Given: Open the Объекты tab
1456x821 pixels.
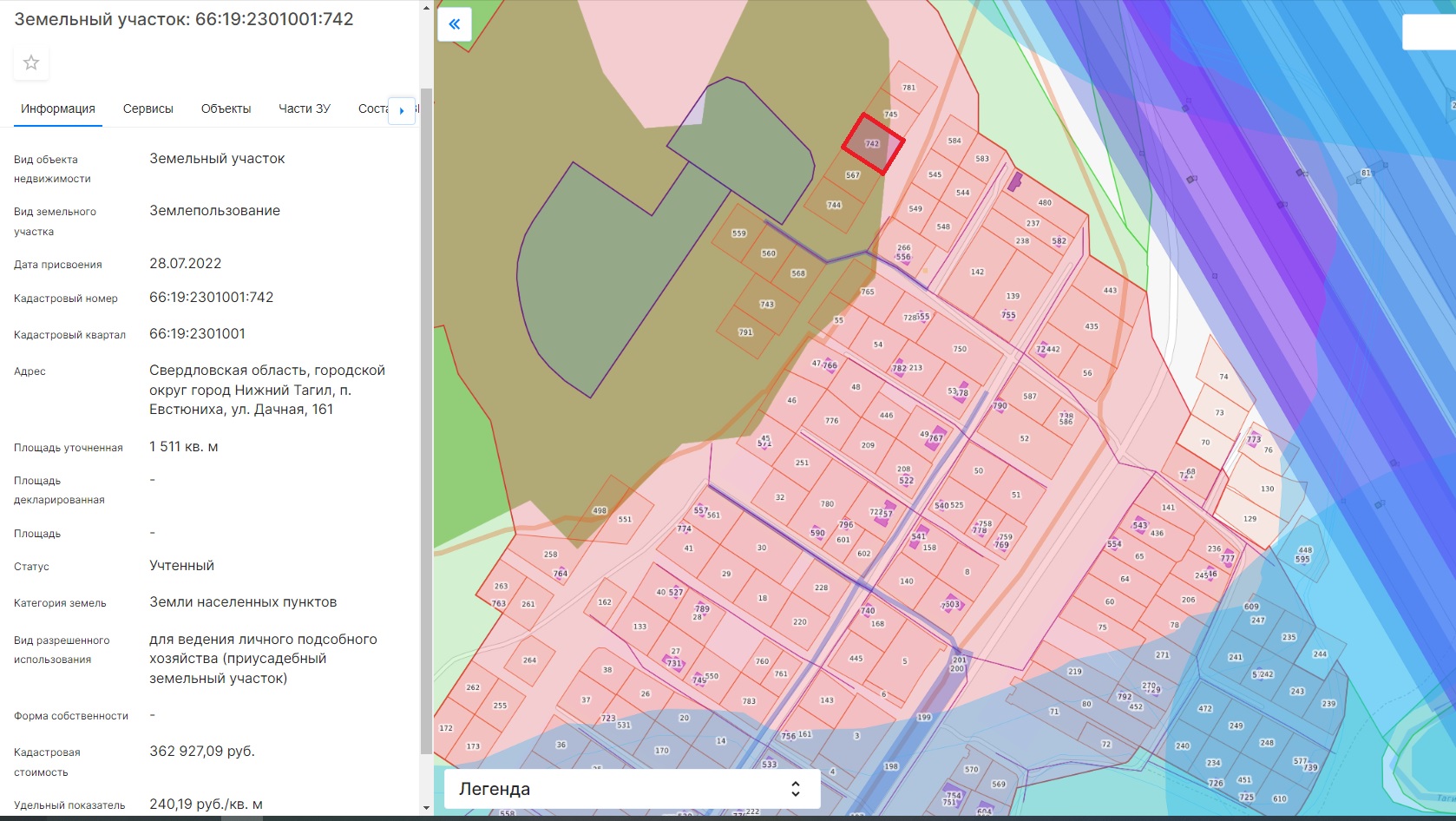Looking at the screenshot, I should [226, 108].
